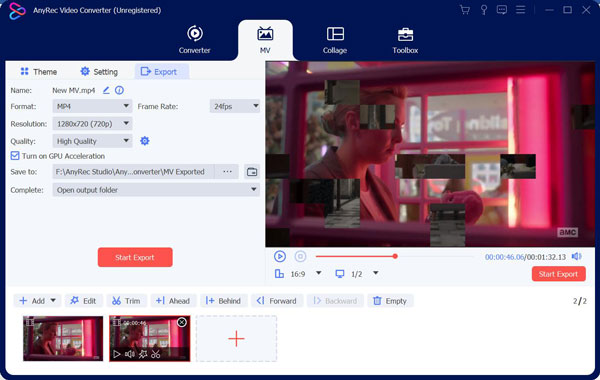Screen dimensions: 600x380
Task: Open the feedback chat icon
Action: (502, 10)
